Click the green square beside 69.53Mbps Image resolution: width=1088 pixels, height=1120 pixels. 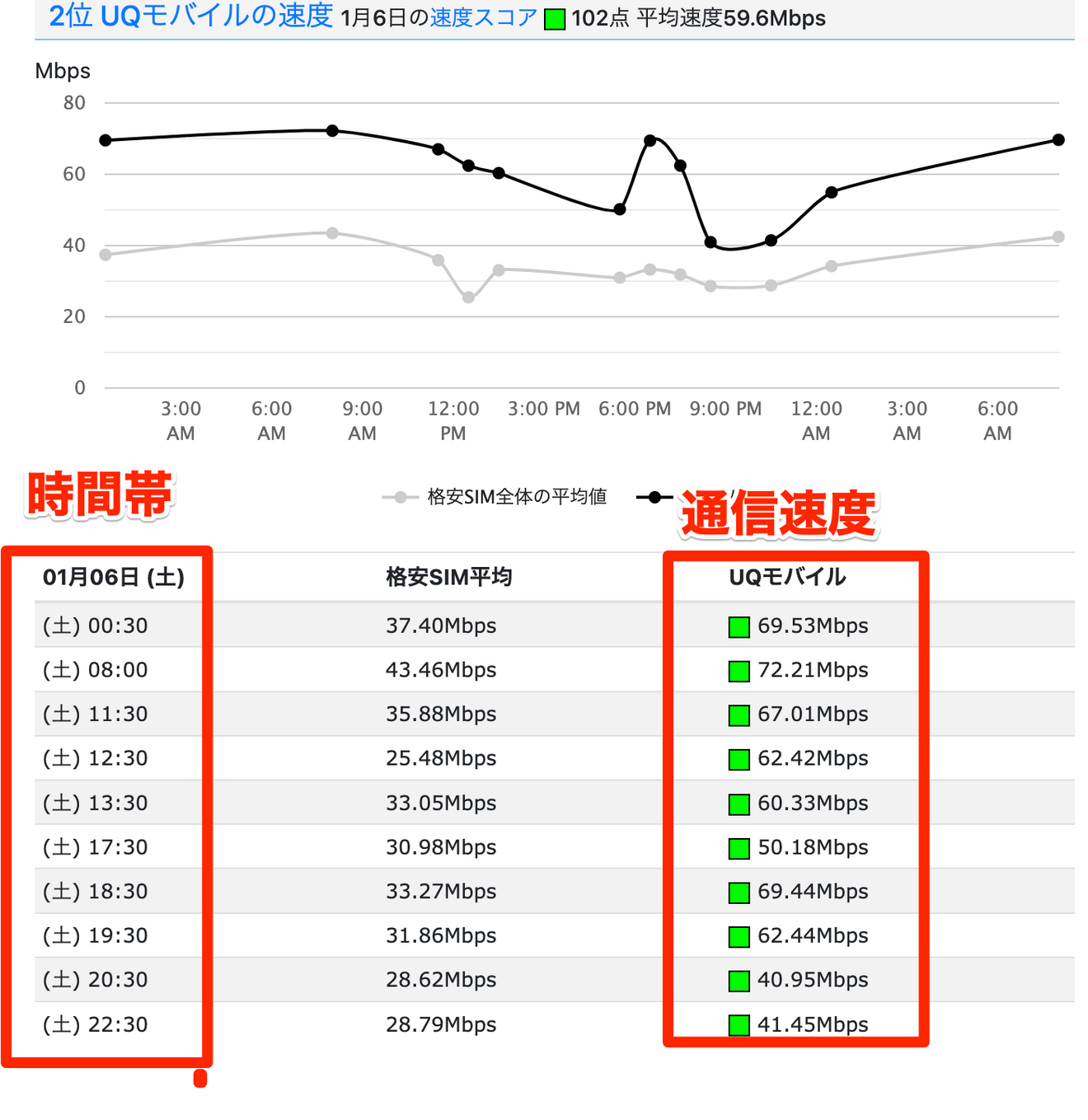tap(739, 627)
